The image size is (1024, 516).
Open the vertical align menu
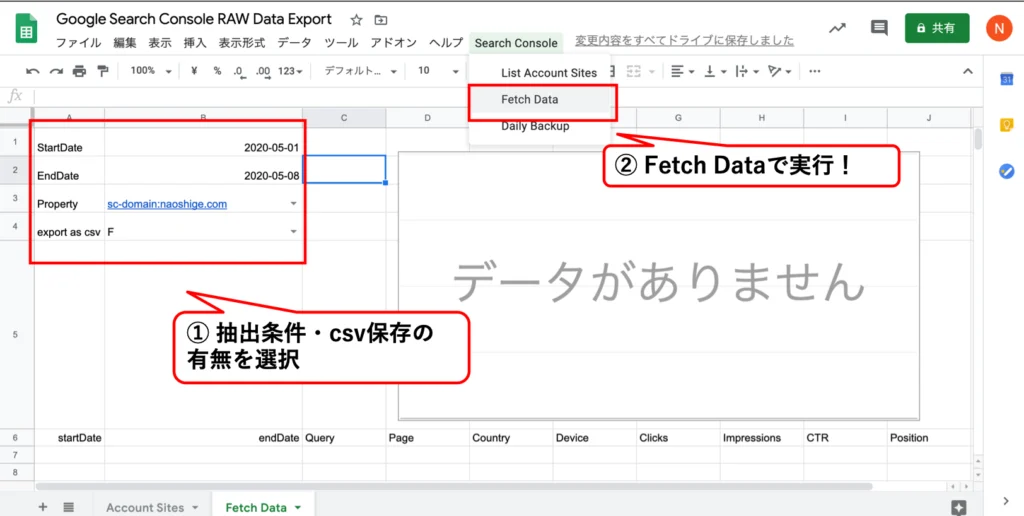(714, 71)
